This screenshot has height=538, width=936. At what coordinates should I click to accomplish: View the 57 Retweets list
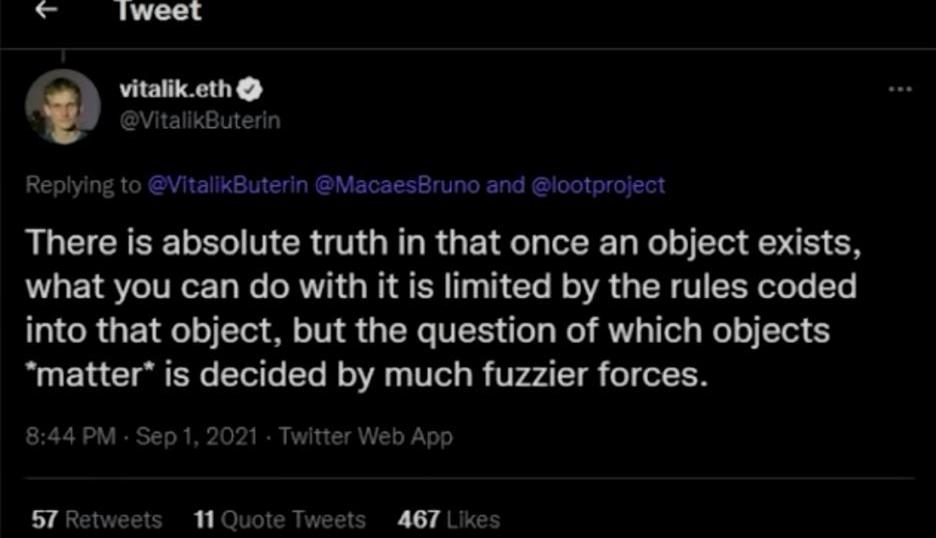[96, 519]
